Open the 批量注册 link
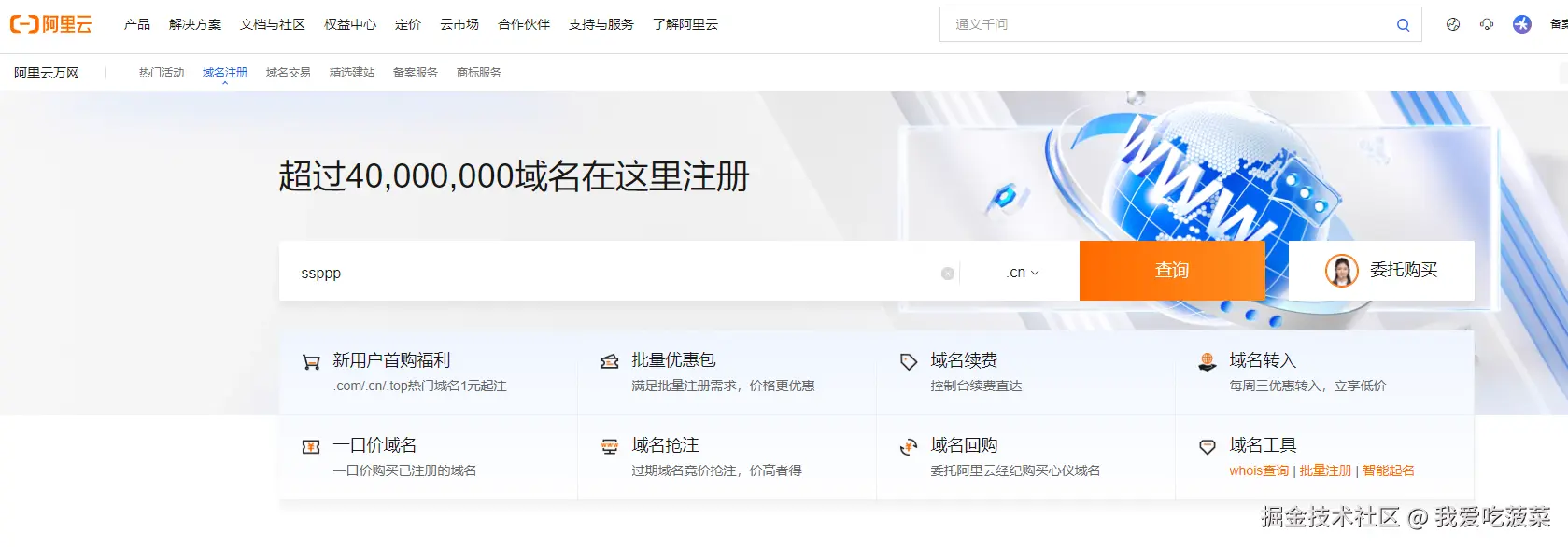The height and width of the screenshot is (547, 1568). pyautogui.click(x=1325, y=471)
